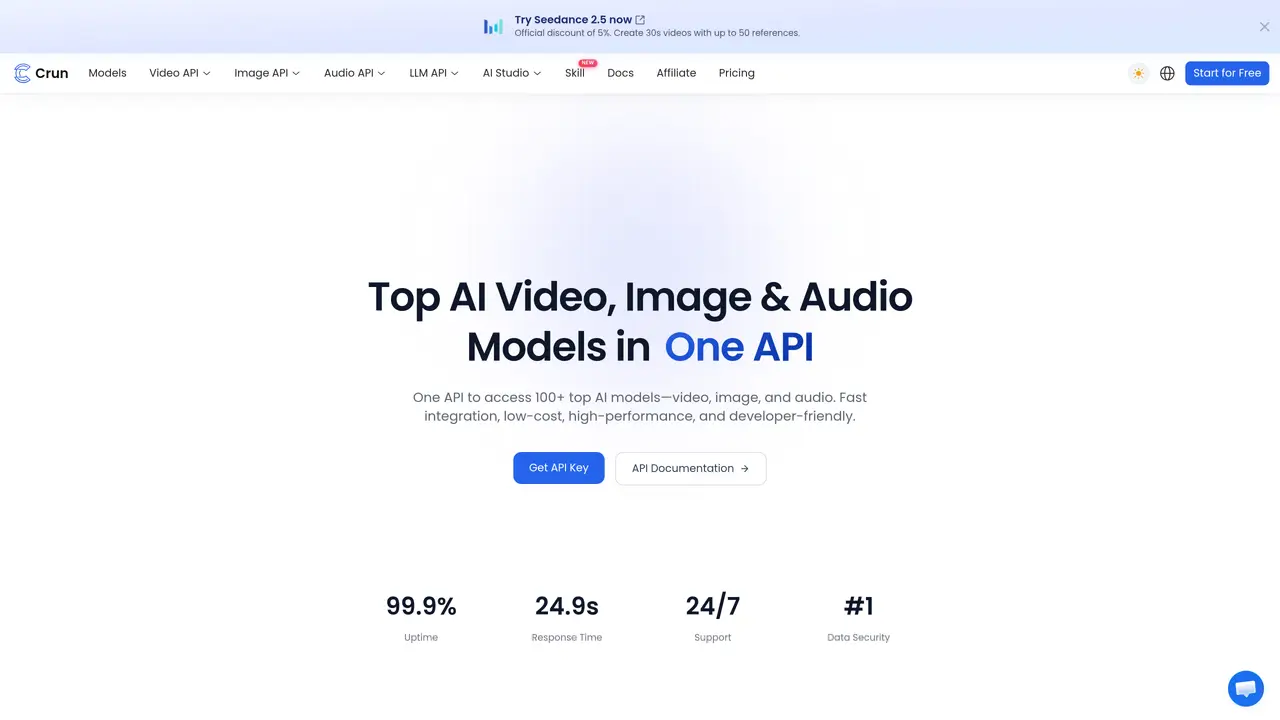Click the Start for Free button

tap(1227, 73)
